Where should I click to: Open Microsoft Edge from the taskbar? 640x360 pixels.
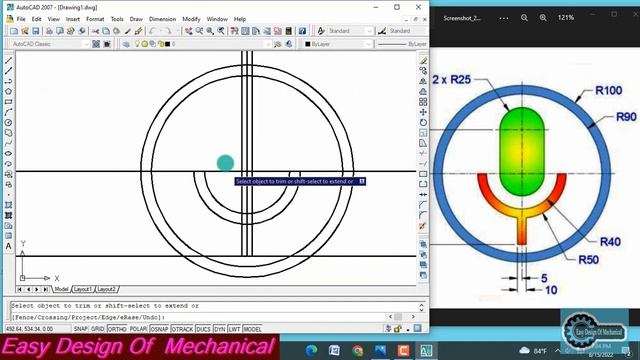(311, 351)
